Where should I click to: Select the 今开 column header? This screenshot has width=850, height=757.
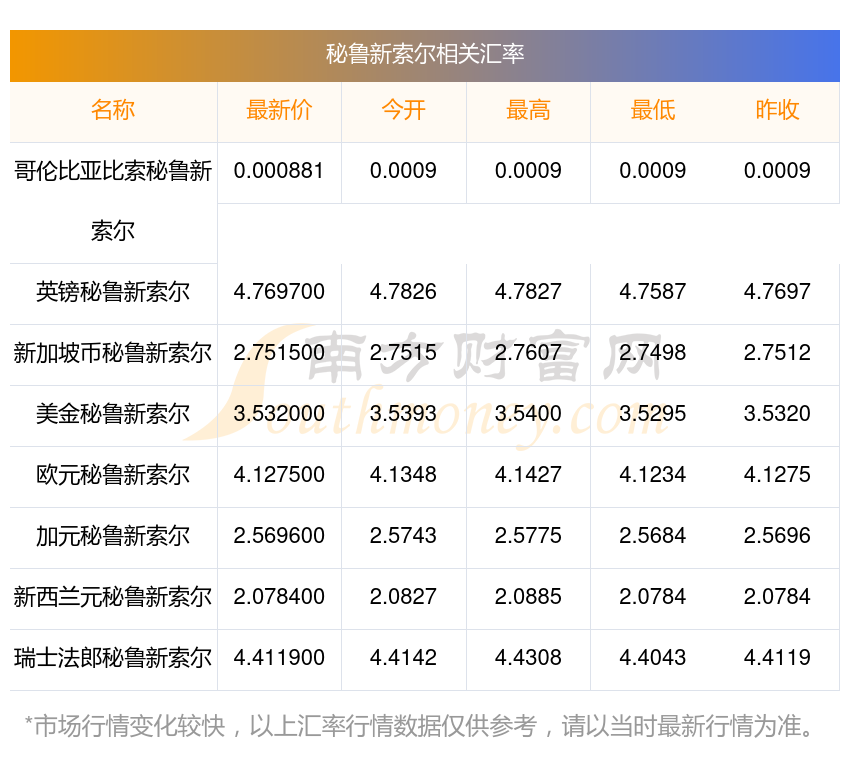tap(403, 110)
